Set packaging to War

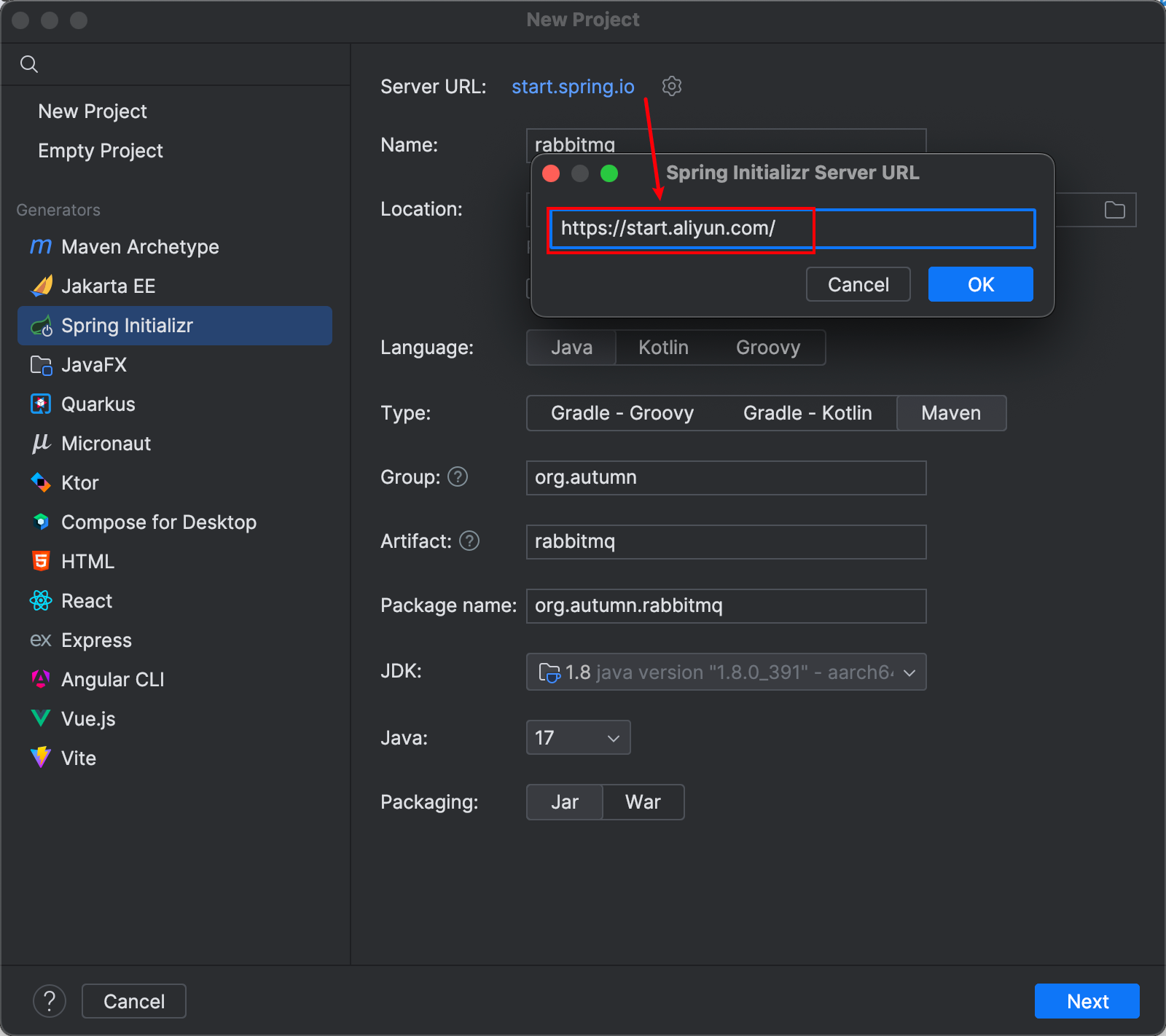(x=643, y=802)
